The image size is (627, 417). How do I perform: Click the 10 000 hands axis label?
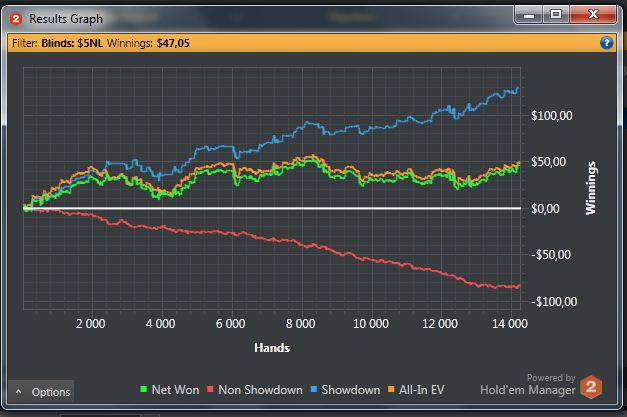click(371, 323)
